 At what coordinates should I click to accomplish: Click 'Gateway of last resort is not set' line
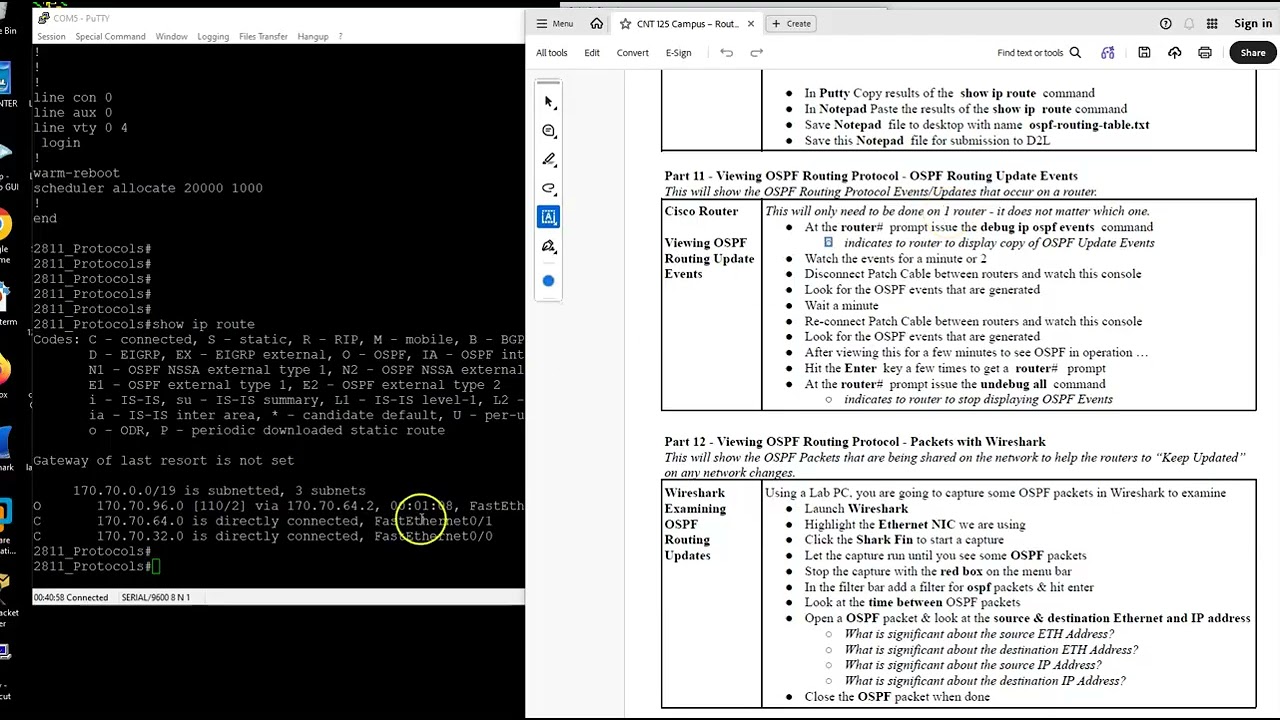(x=163, y=461)
